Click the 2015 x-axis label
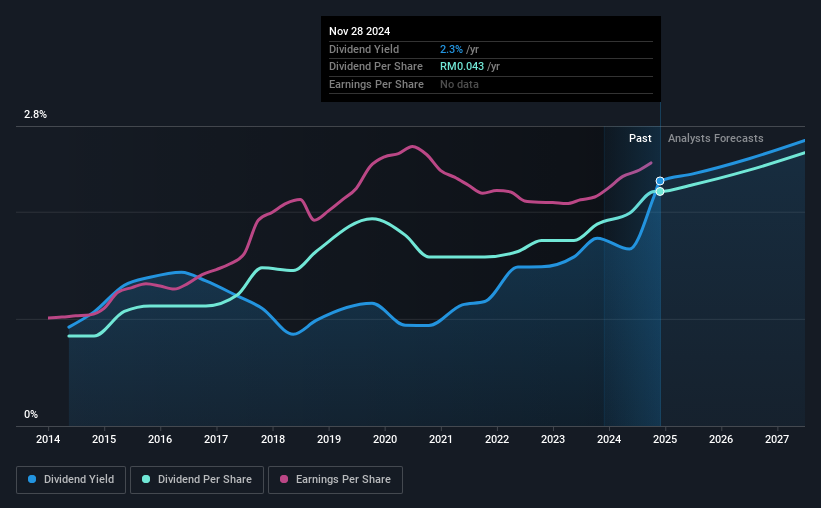Screen dimensions: 821x508 (104, 439)
